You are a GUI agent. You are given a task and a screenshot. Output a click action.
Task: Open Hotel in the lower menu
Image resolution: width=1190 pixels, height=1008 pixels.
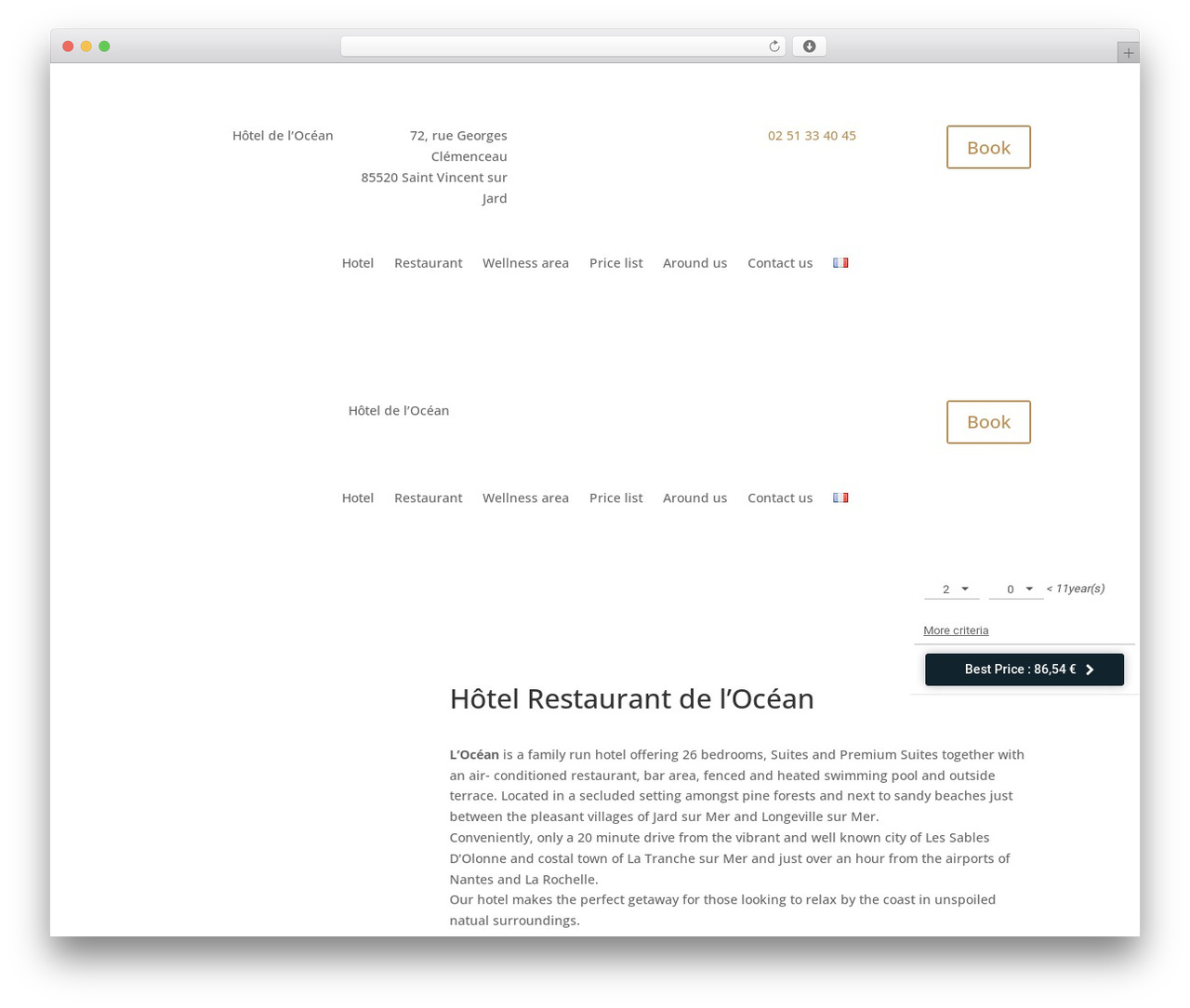pos(358,497)
